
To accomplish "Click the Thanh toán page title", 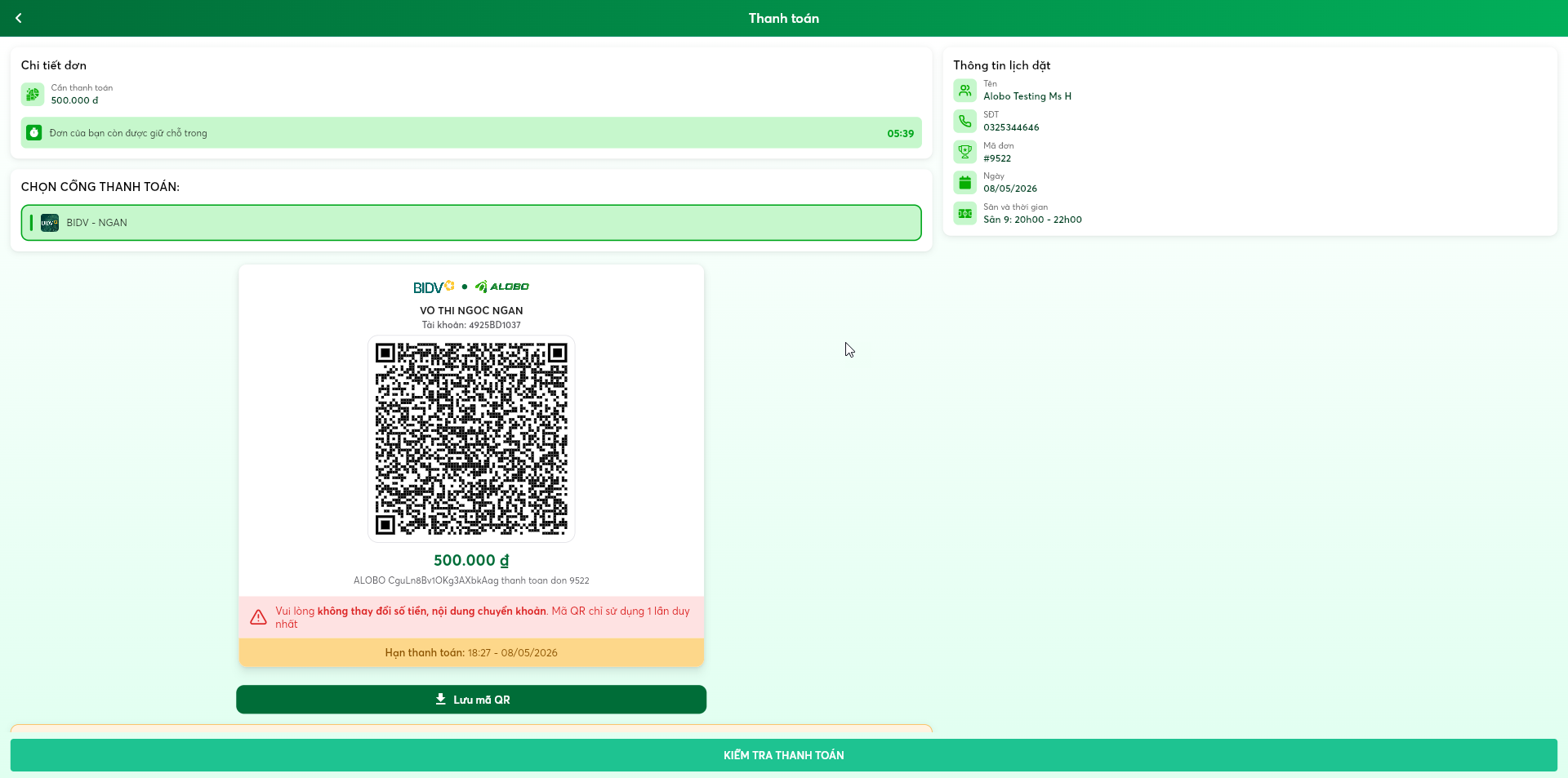I will point(784,18).
